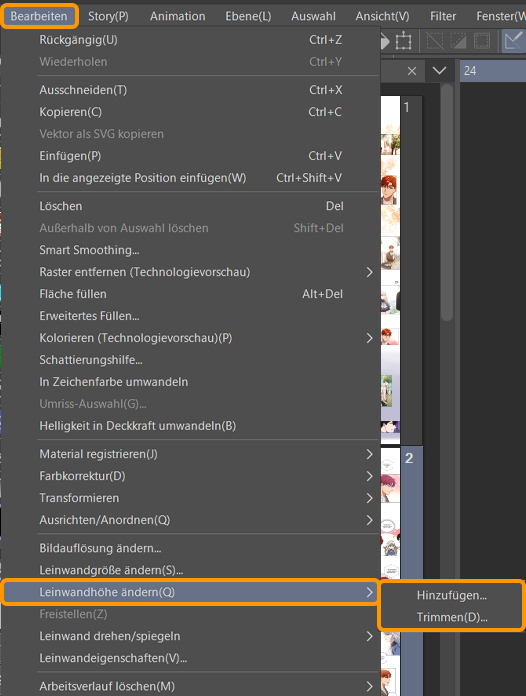Click the greyed Vektor als SVG kopieren entry

(x=190, y=134)
